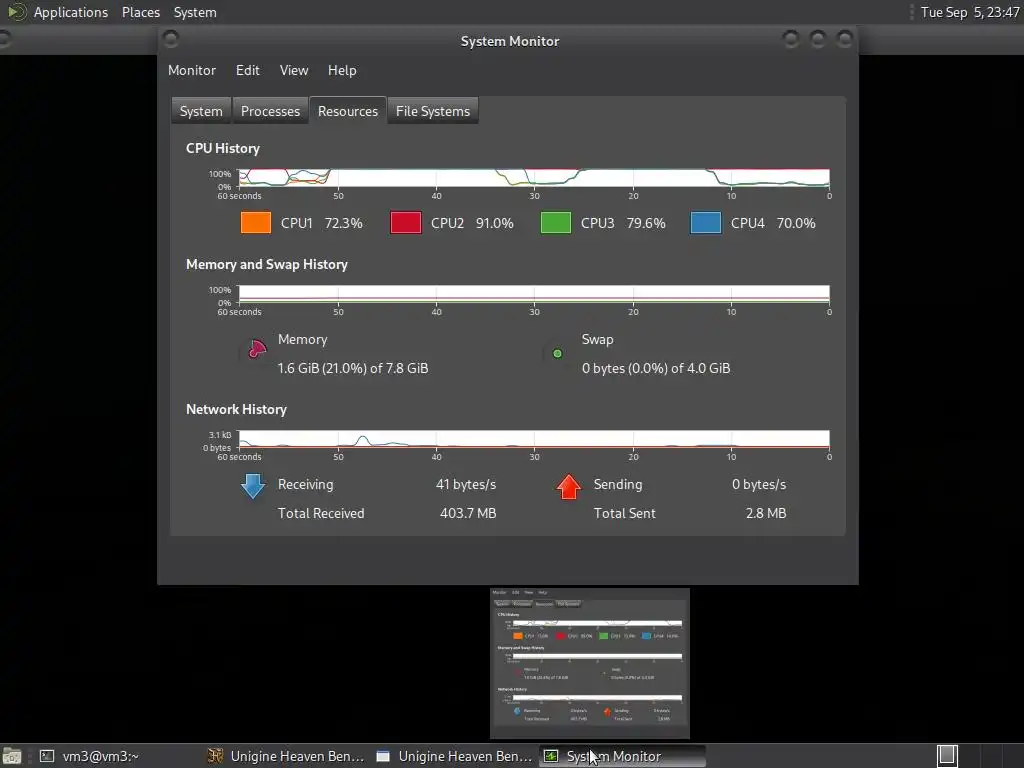Click the green CPU3 color swatch
Screen dimensions: 1024x768
(x=556, y=223)
